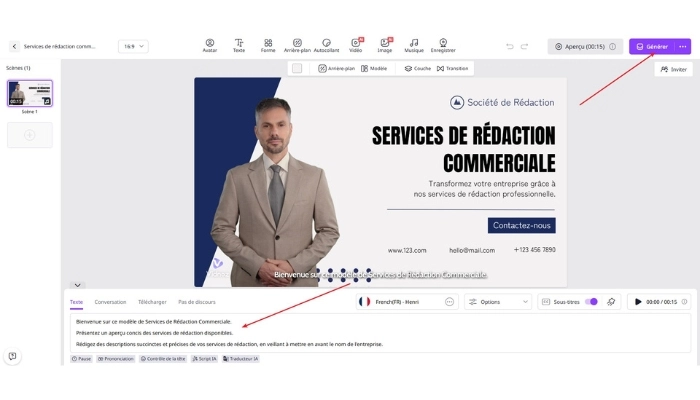Click the canvas Arrière-plan option above the slide
The height and width of the screenshot is (400, 700).
337,68
